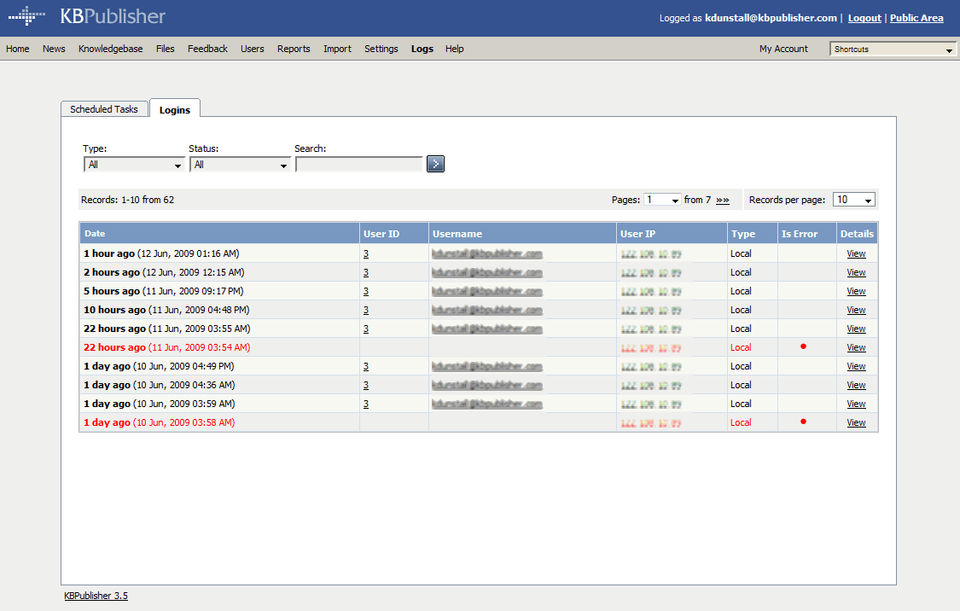The height and width of the screenshot is (611, 960).
Task: Click red error dot in 03:54 AM row
Action: tap(803, 347)
